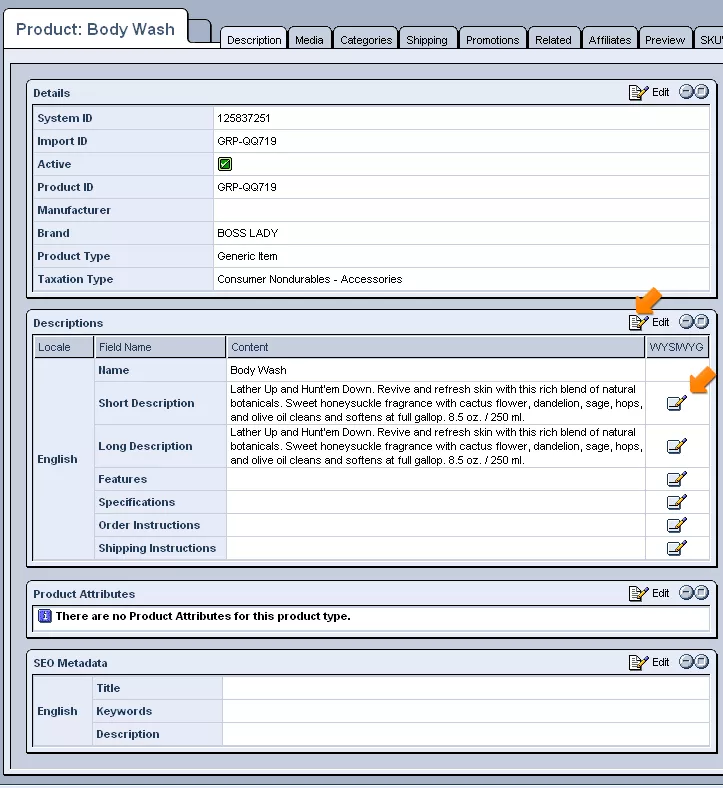Collapse the Descriptions panel with minus button

(686, 322)
